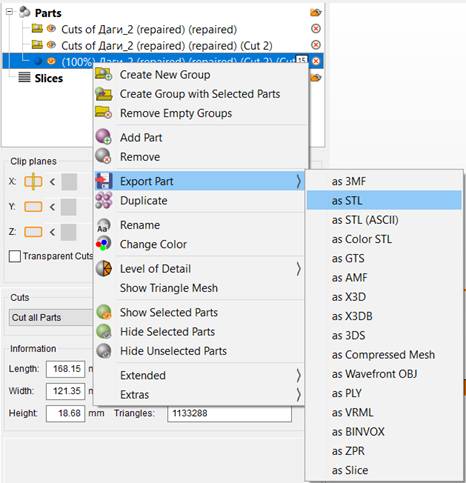The width and height of the screenshot is (466, 483).
Task: Export part as VRML
Action: click(384, 413)
